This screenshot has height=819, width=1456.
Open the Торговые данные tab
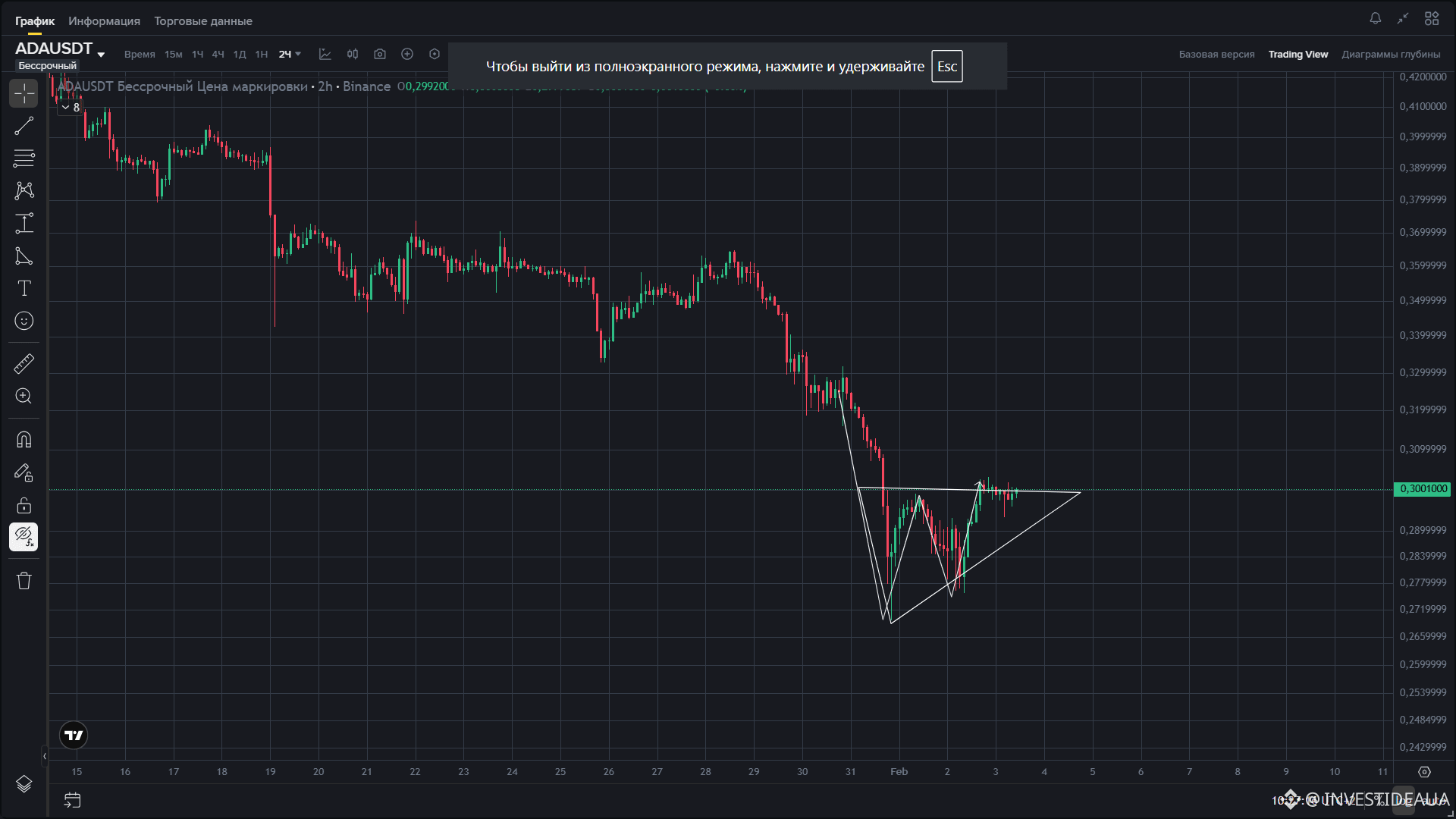203,21
